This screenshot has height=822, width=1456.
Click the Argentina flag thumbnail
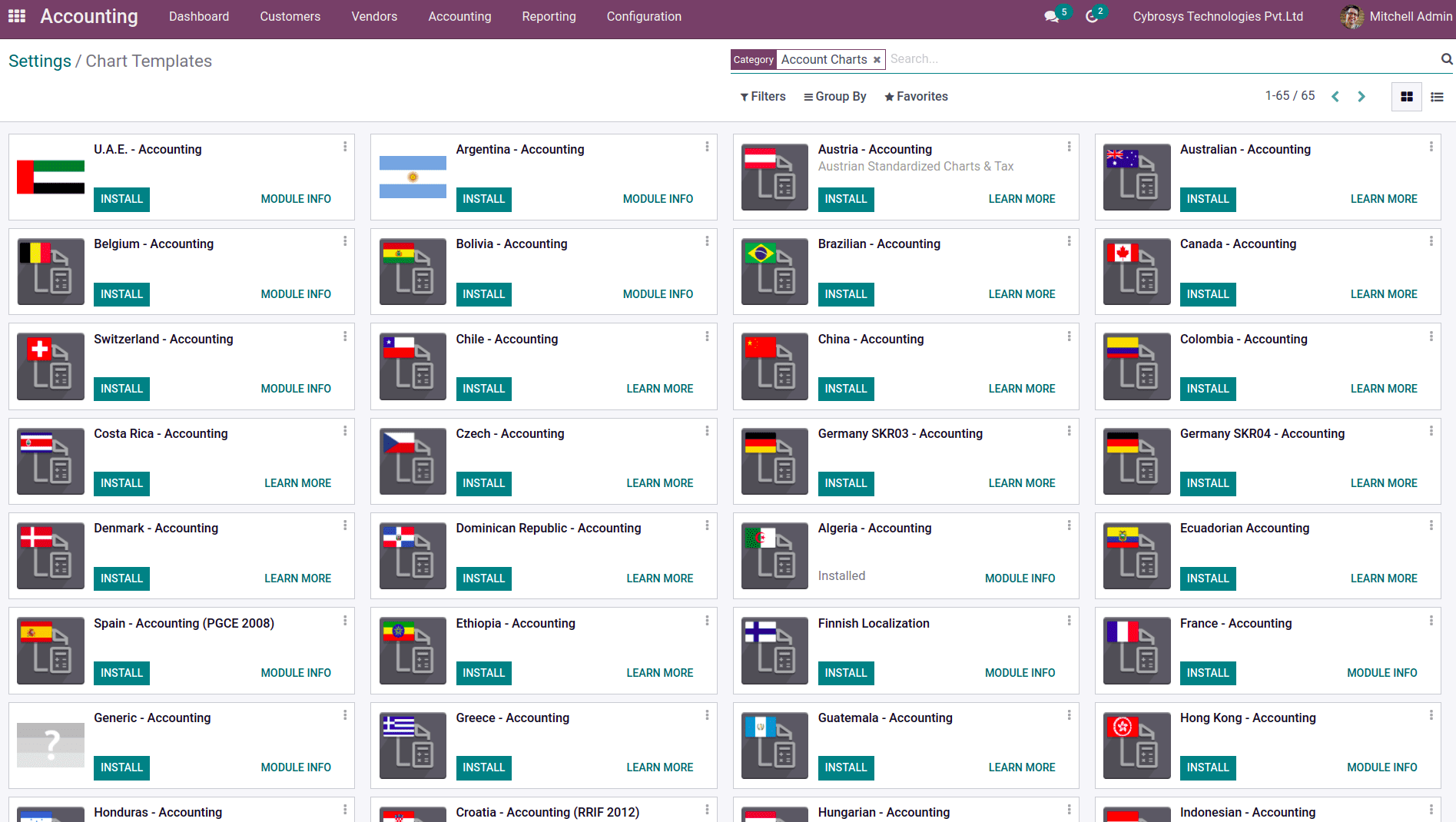(x=413, y=177)
